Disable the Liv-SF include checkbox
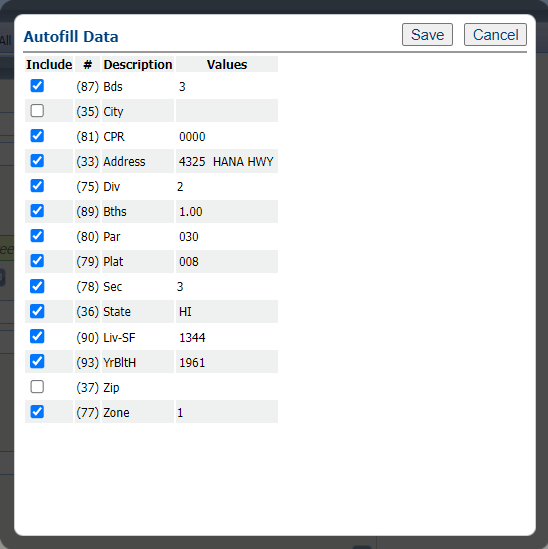The width and height of the screenshot is (548, 549). pos(37,336)
